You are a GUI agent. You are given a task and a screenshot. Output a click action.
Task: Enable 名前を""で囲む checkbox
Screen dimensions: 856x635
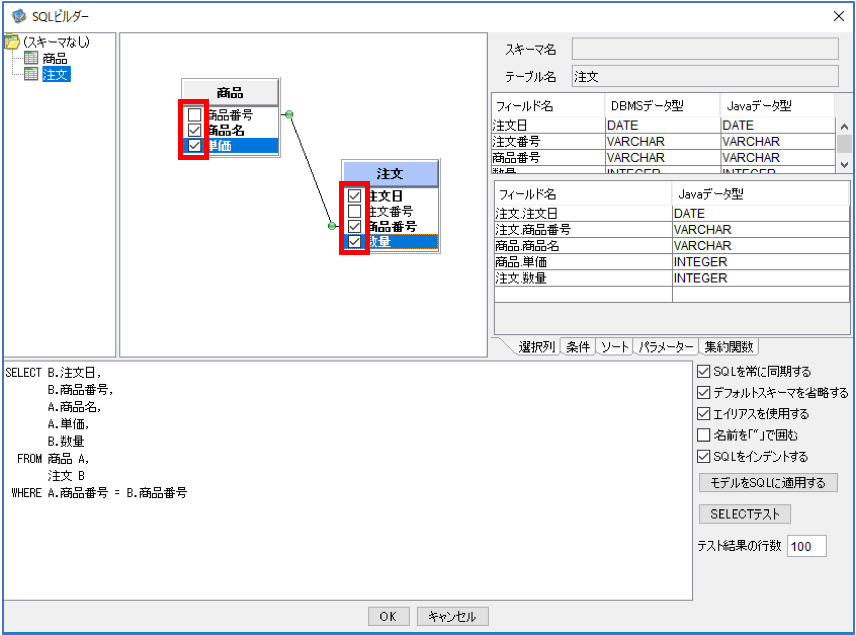click(704, 435)
